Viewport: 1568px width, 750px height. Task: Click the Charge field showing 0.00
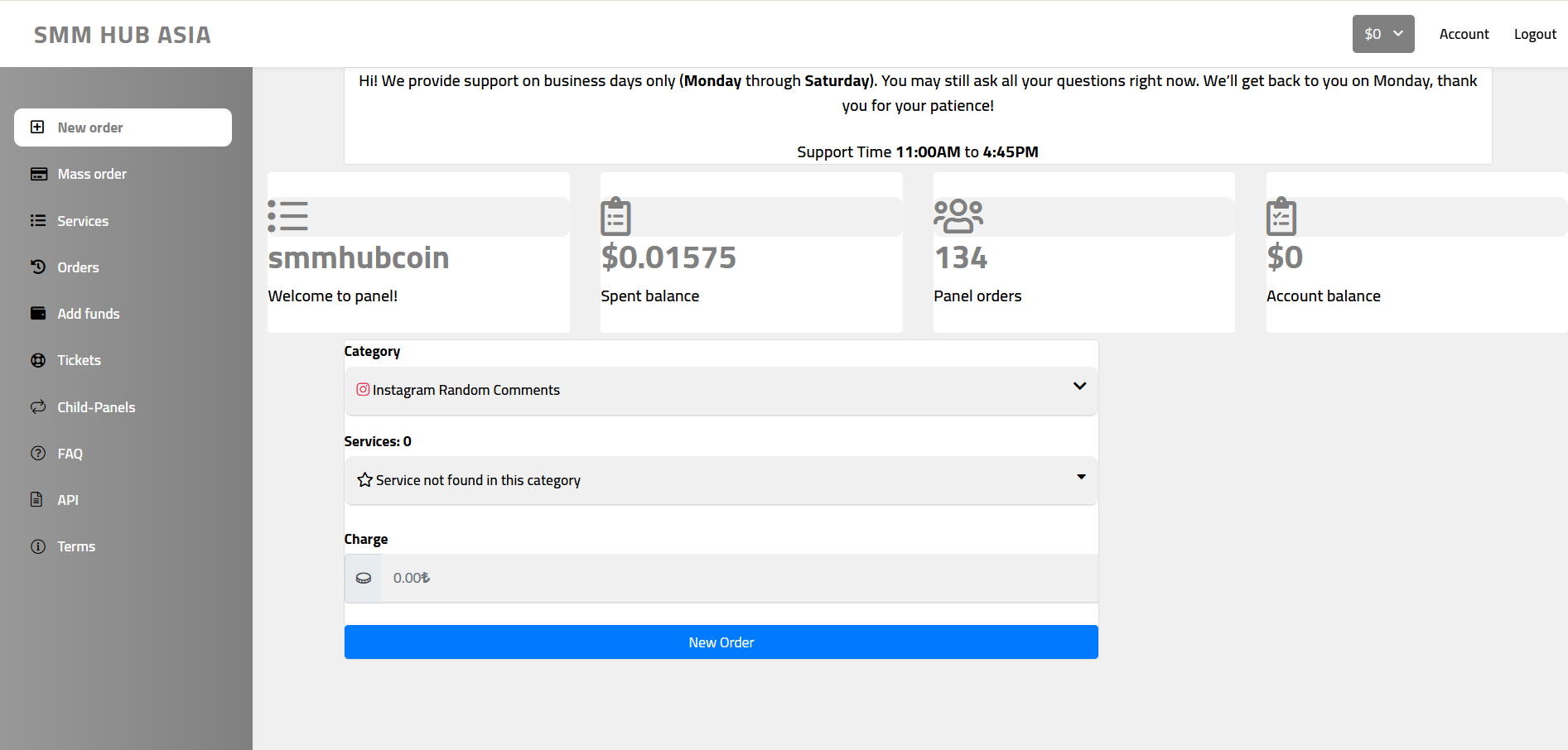coord(740,578)
